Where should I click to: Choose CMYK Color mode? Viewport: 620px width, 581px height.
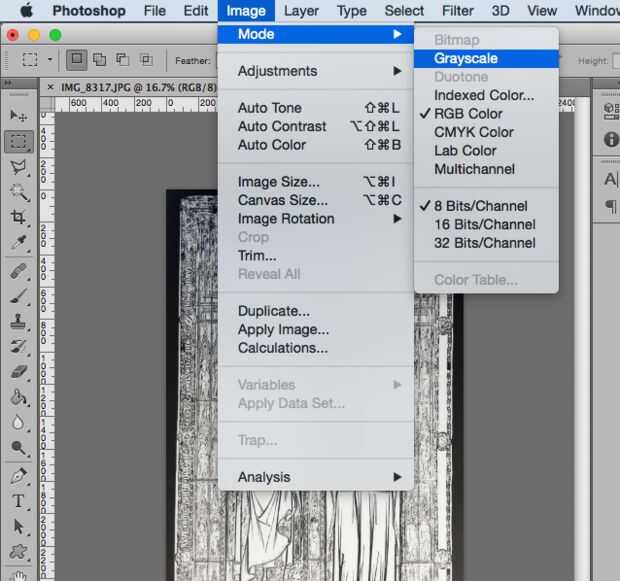[486, 132]
